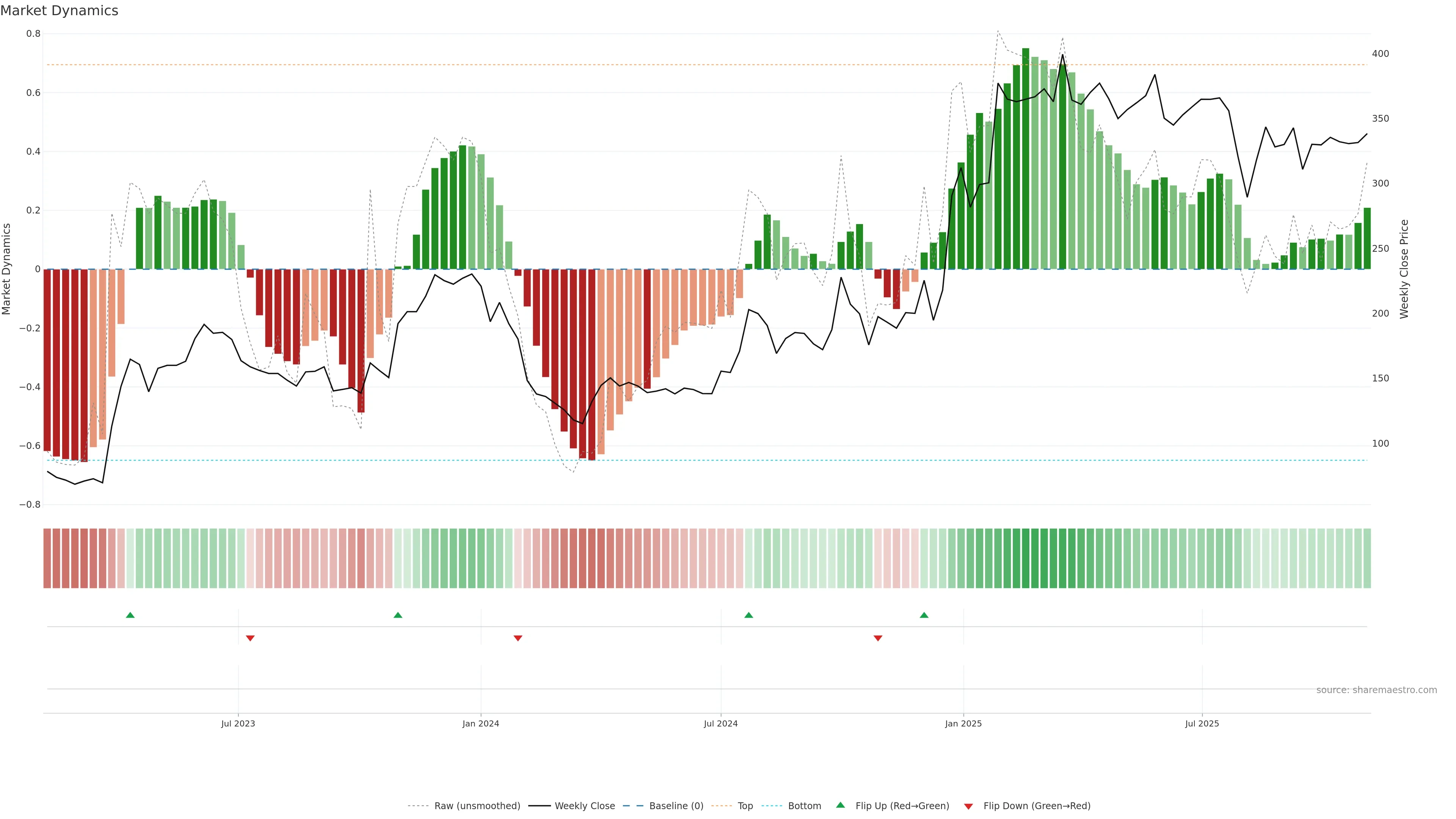The image size is (1456, 819).
Task: Click the green triangle icon in the legend
Action: tap(841, 805)
